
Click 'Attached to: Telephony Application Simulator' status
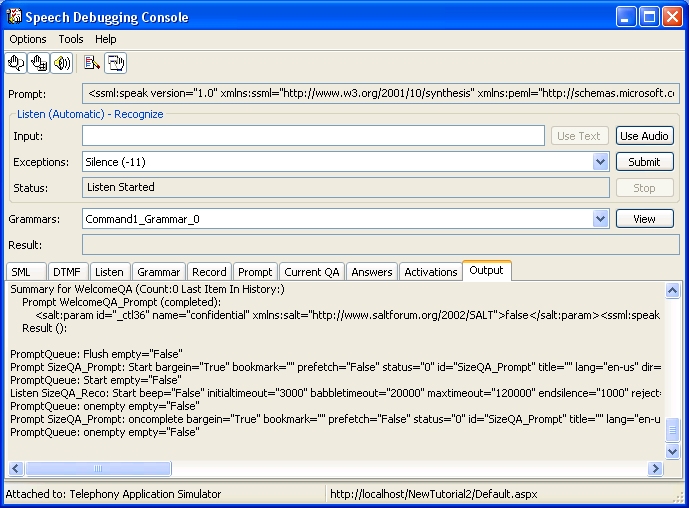113,494
